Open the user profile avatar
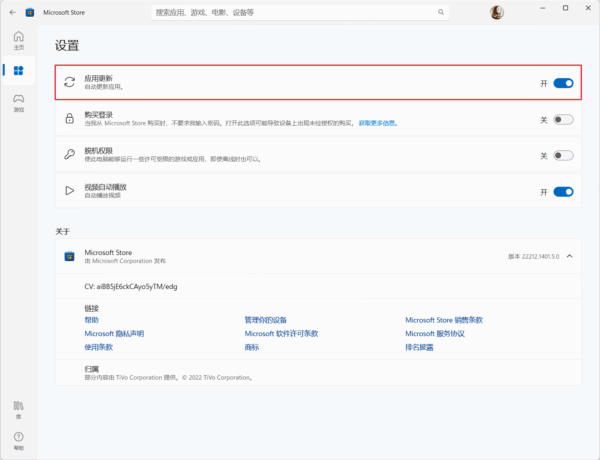 (x=497, y=12)
